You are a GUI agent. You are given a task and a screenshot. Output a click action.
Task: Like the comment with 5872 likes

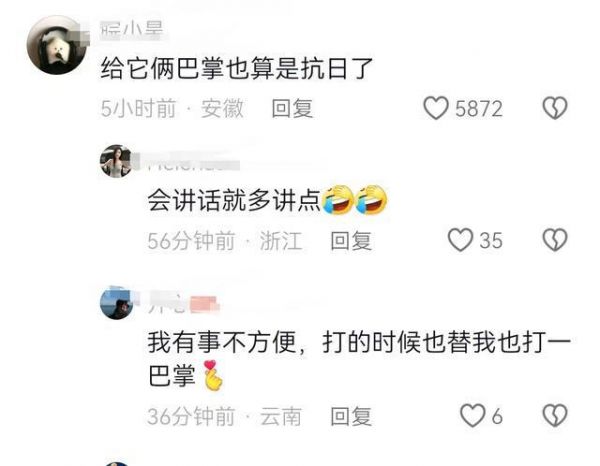435,108
